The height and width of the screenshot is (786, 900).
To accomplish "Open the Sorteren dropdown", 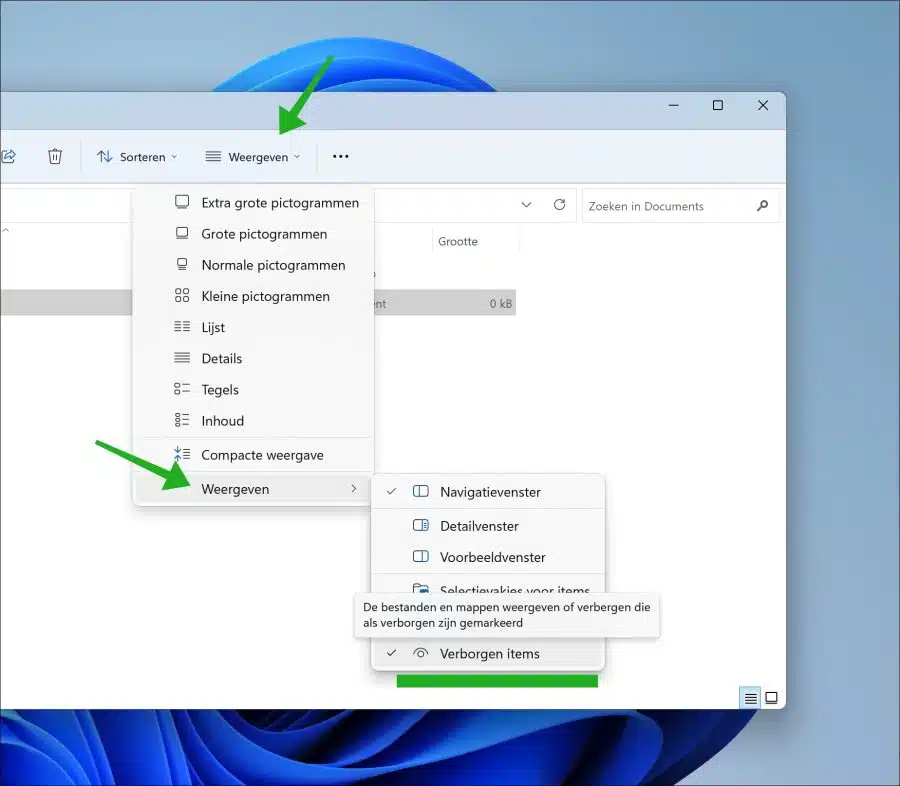I will click(x=137, y=157).
